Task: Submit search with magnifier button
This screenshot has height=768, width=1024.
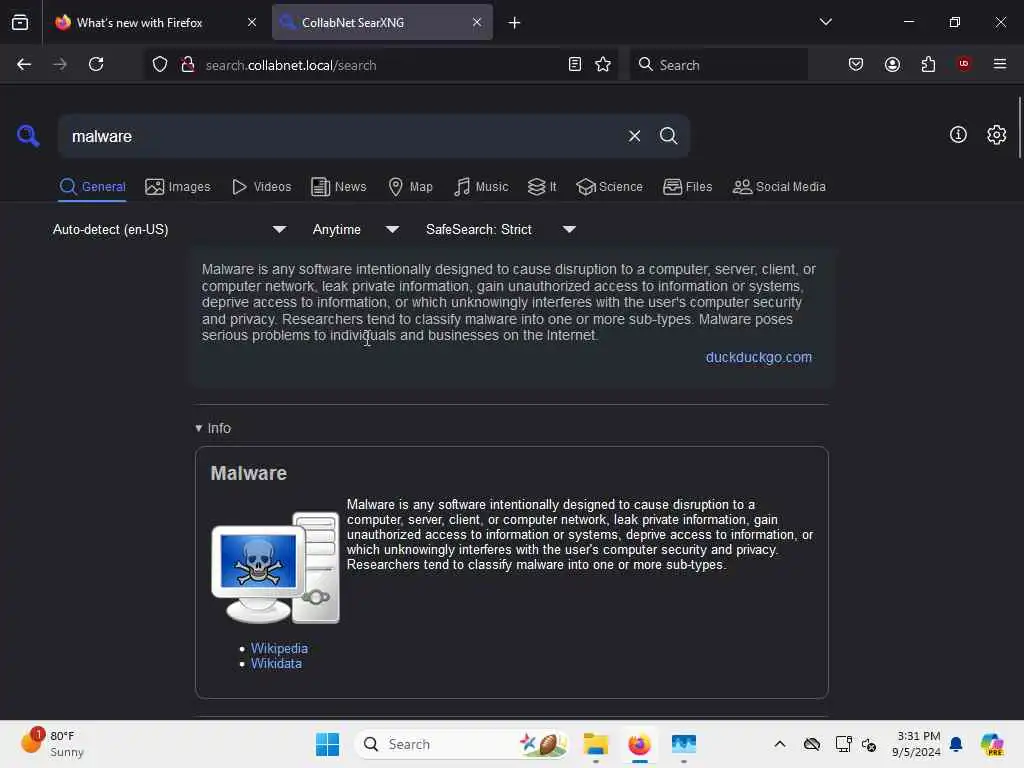Action: (668, 136)
